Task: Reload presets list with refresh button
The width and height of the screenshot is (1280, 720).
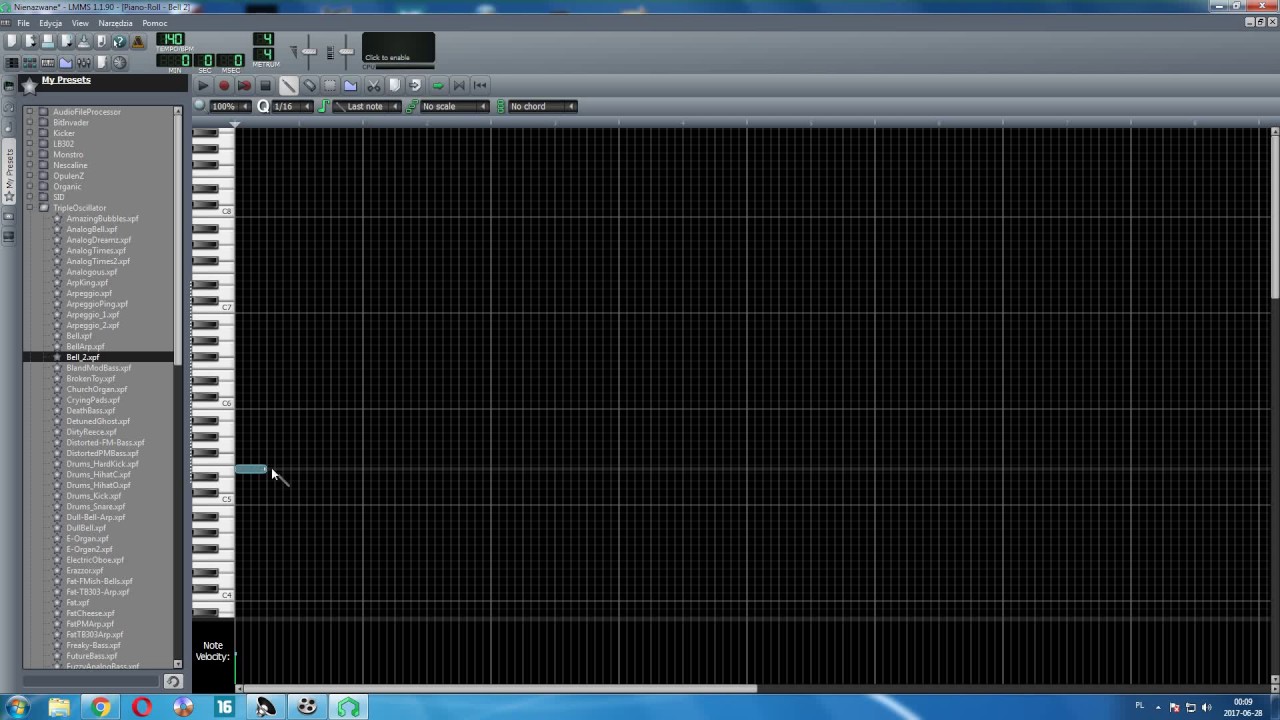Action: coord(172,681)
